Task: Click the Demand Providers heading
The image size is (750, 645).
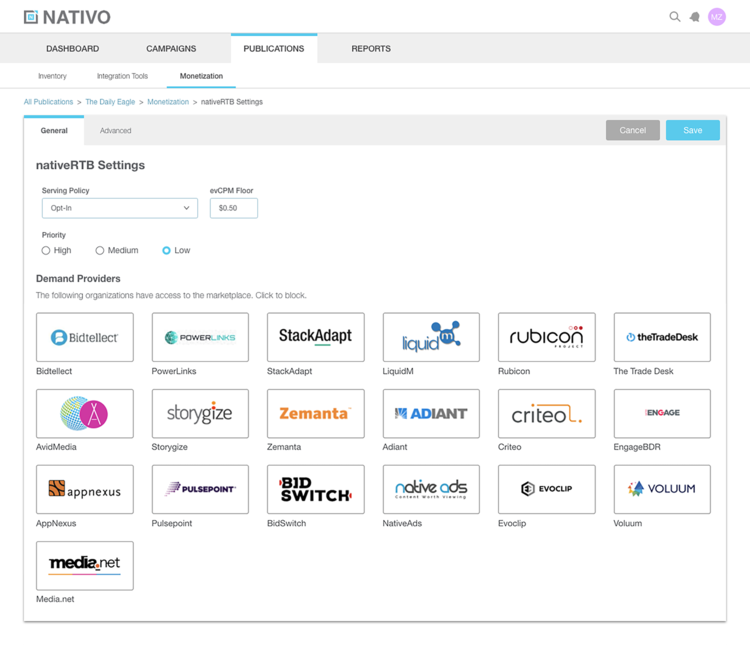Action: [78, 278]
